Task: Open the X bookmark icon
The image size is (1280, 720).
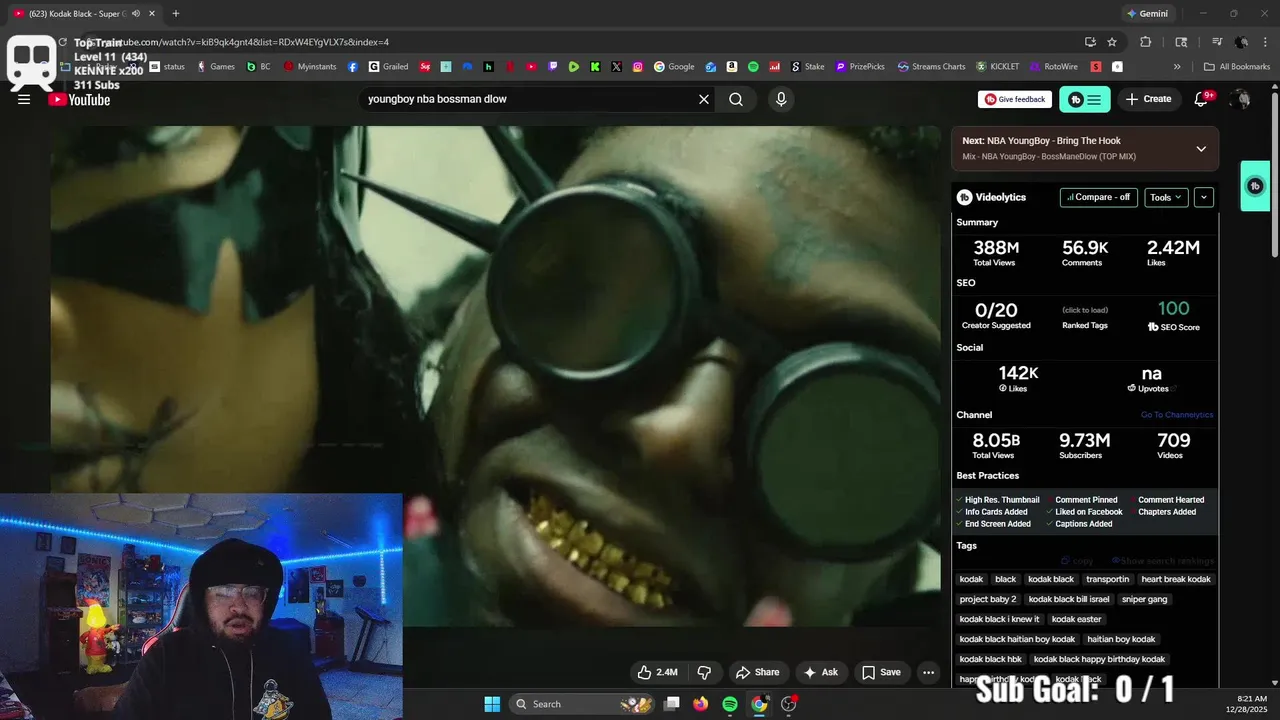Action: [616, 67]
